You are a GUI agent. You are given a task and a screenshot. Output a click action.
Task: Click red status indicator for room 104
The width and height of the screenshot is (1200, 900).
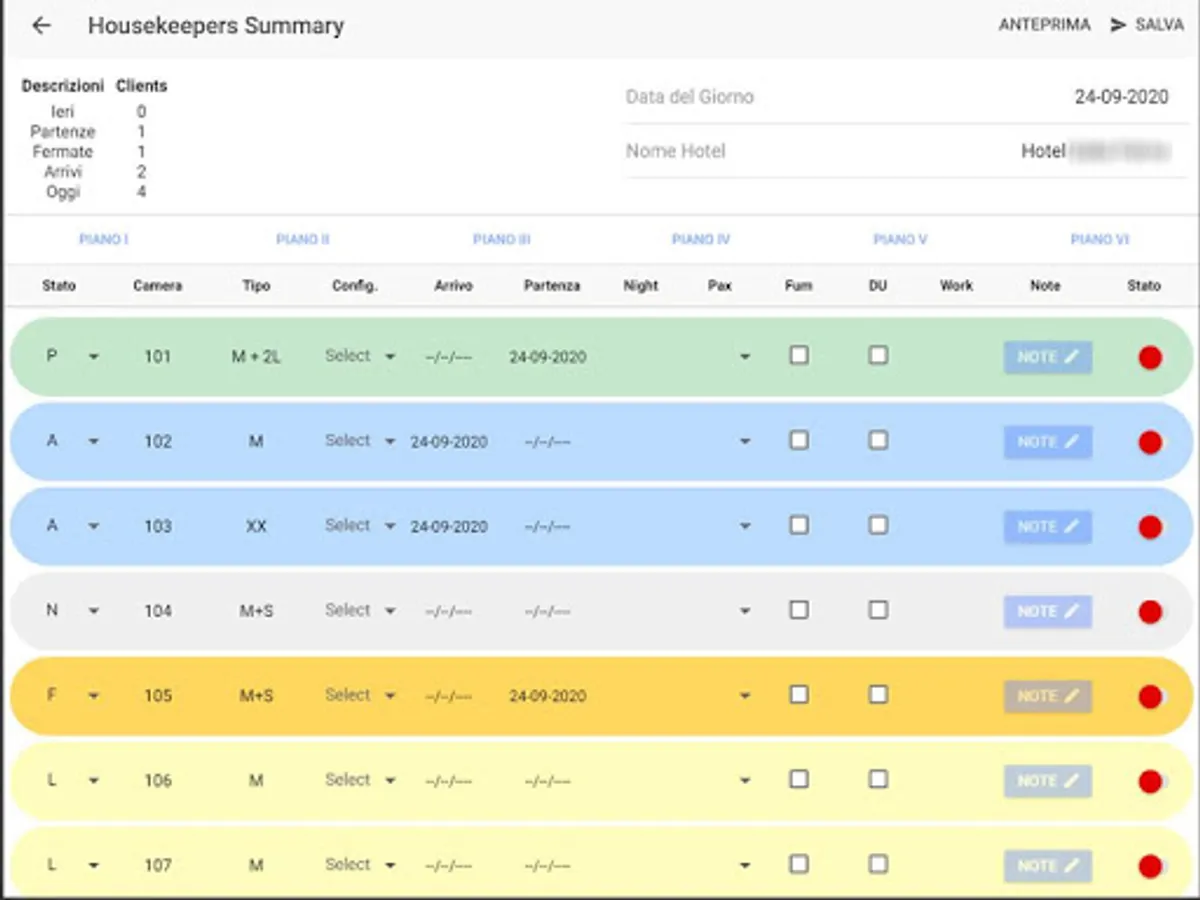click(1150, 612)
